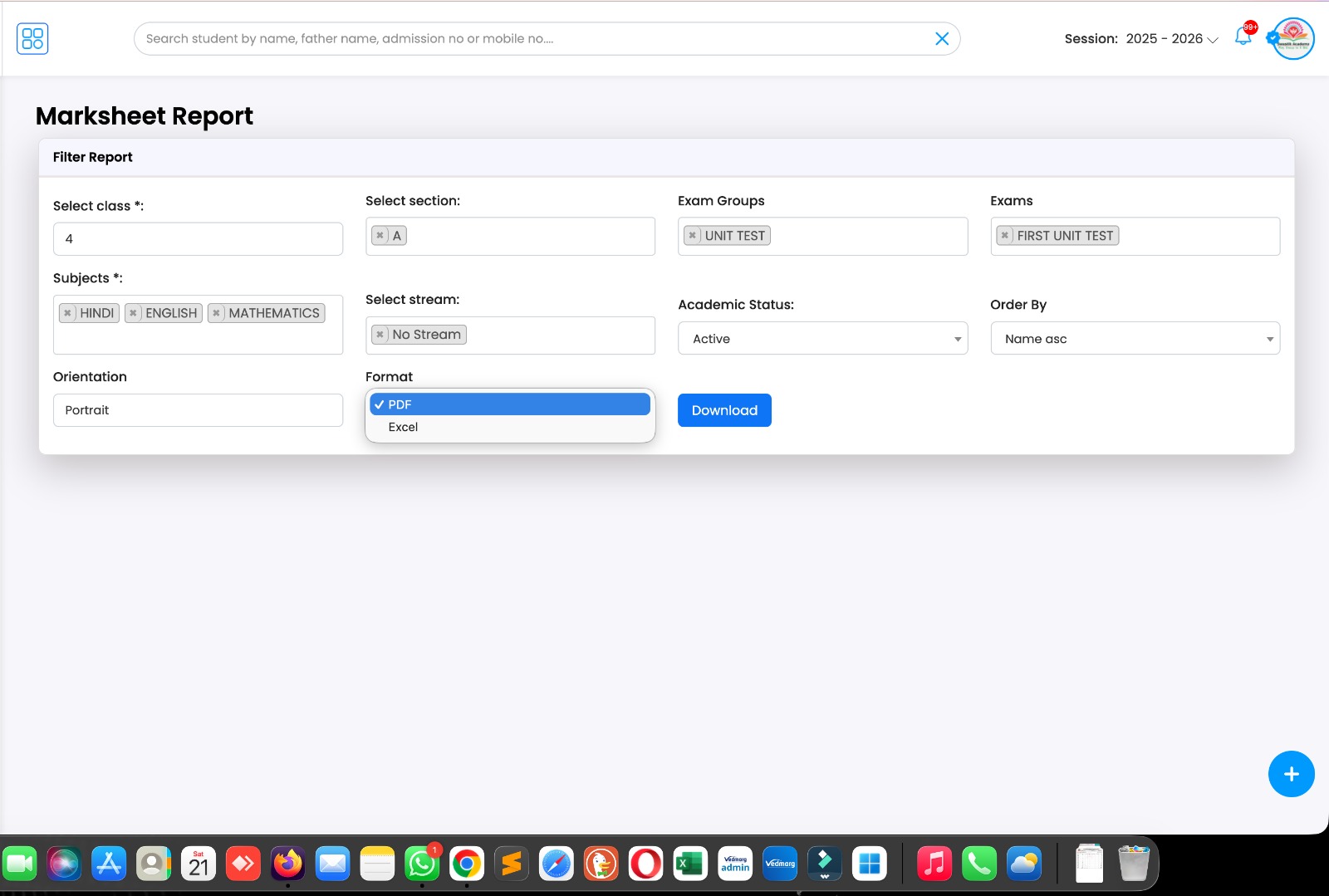Open the apps grid menu icon top-left
Viewport: 1329px width, 896px height.
(x=32, y=38)
